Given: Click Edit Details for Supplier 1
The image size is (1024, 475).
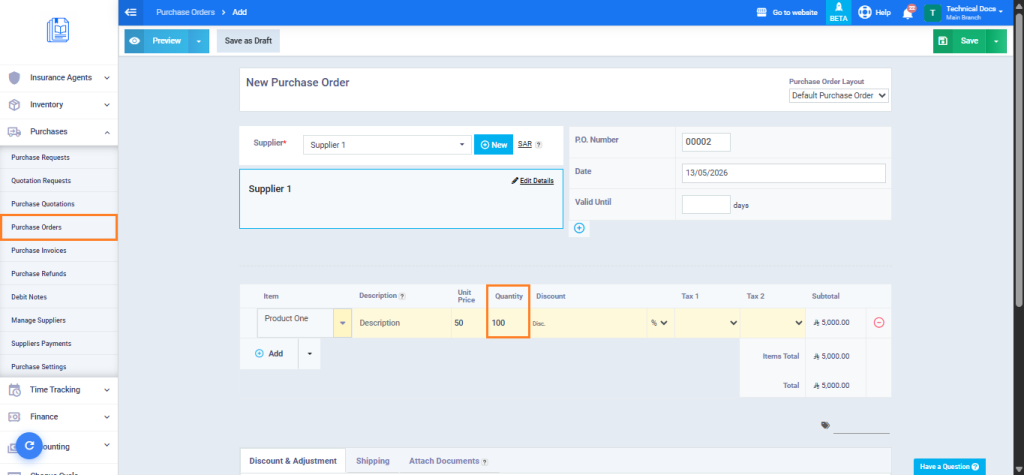Looking at the screenshot, I should click(x=533, y=180).
